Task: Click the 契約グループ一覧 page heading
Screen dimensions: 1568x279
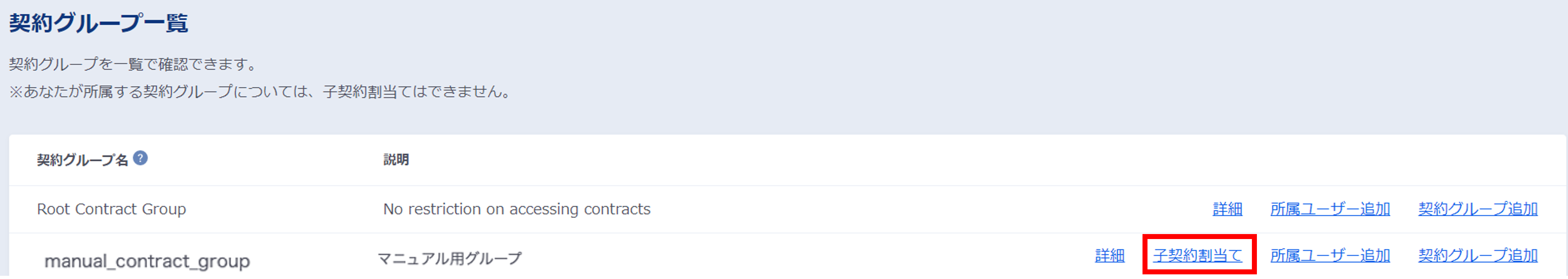Action: point(98,23)
